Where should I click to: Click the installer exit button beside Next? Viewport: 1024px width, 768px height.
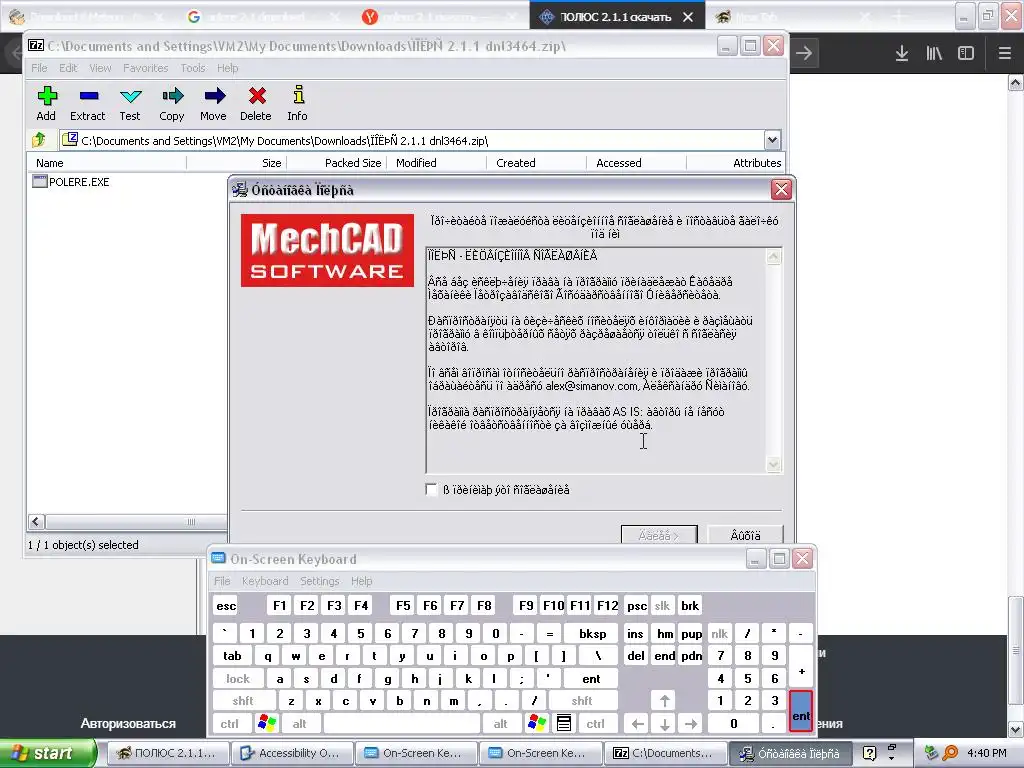coord(745,535)
